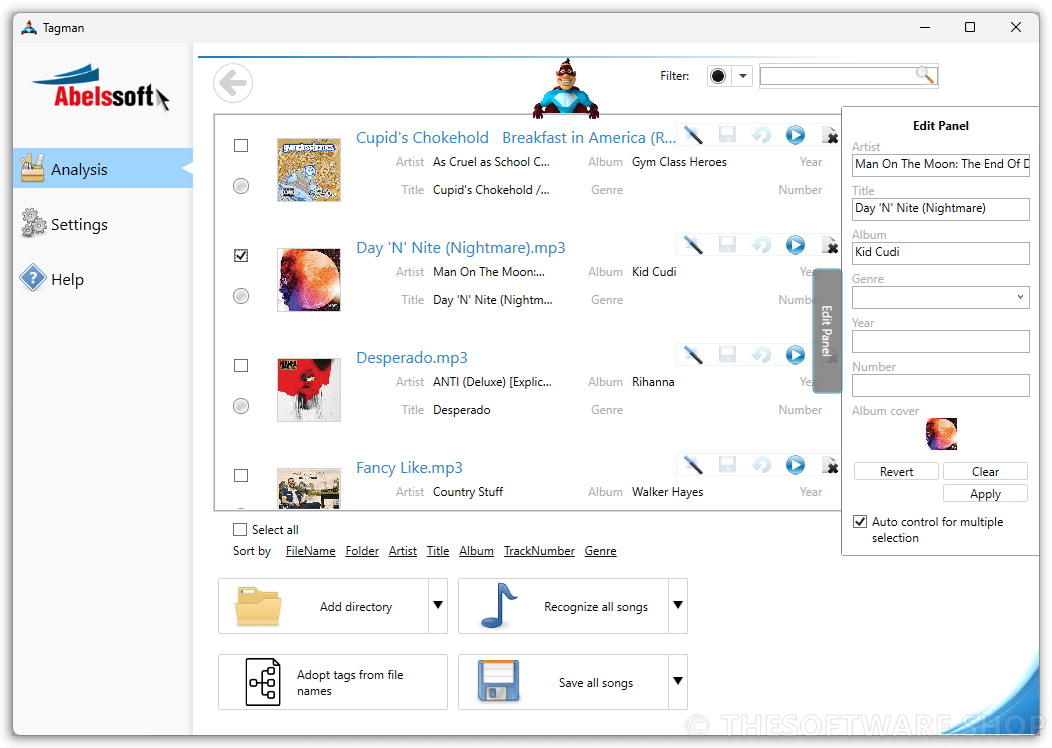Click the back arrow button
The width and height of the screenshot is (1052, 748).
(x=233, y=83)
